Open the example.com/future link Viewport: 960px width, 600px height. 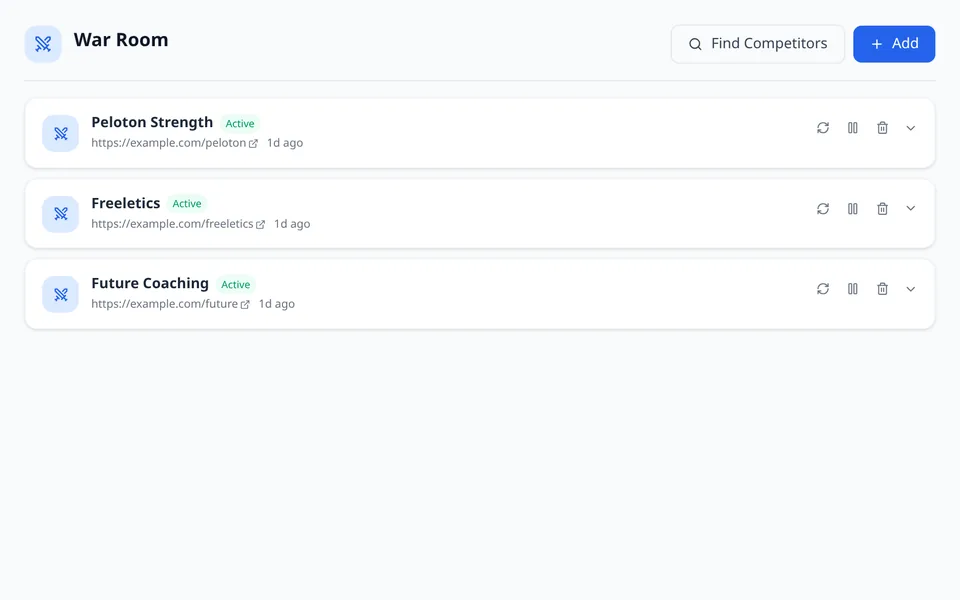(x=170, y=304)
